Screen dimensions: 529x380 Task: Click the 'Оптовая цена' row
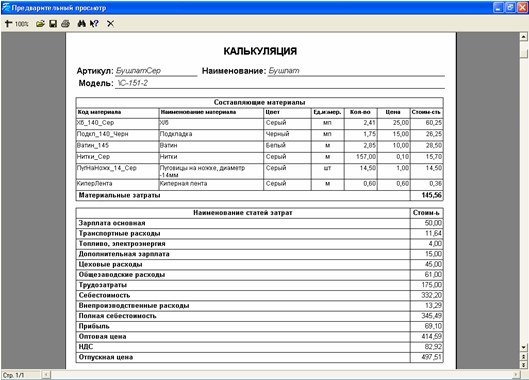[x=259, y=336]
